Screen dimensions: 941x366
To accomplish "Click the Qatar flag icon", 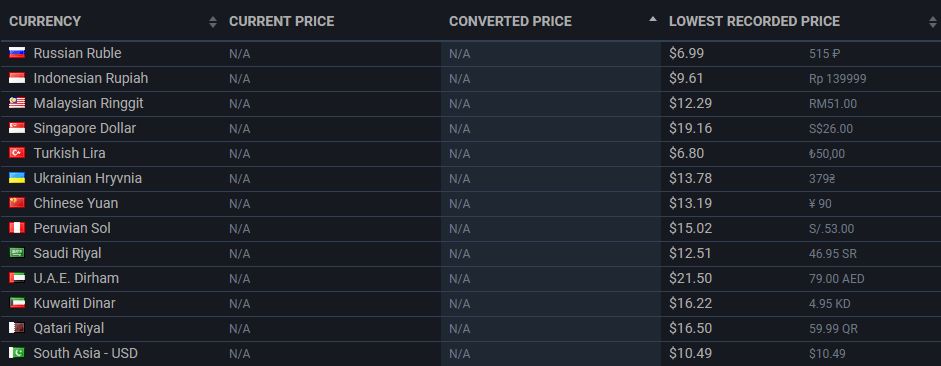I will point(17,328).
